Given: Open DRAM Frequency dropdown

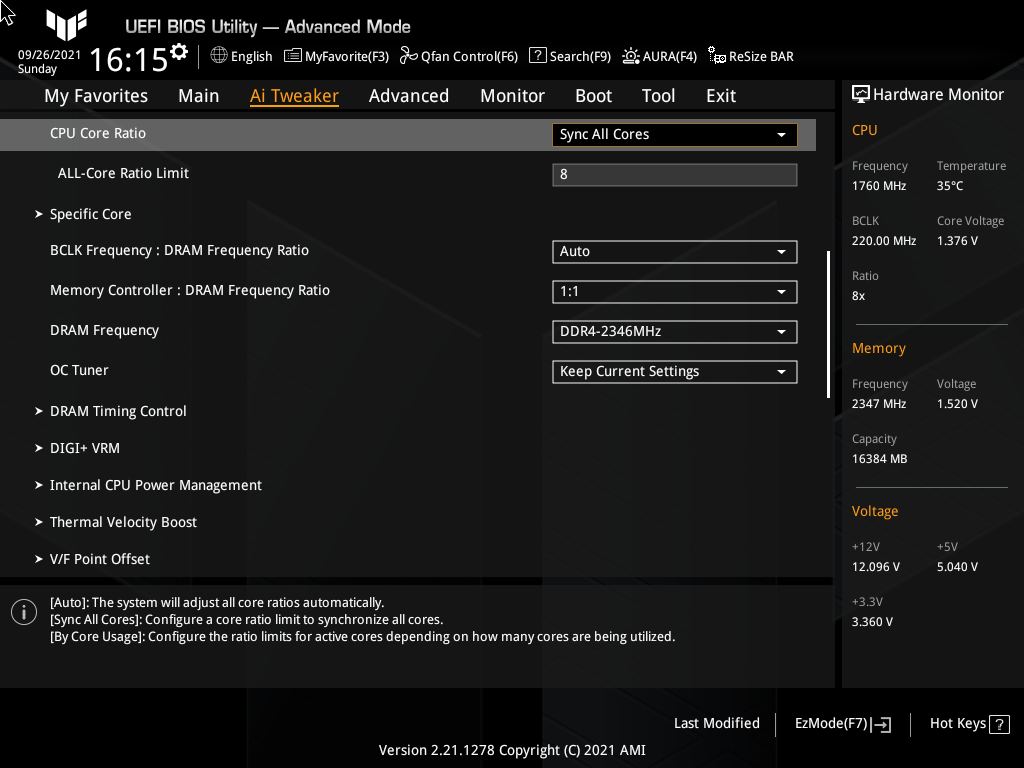Looking at the screenshot, I should point(675,332).
